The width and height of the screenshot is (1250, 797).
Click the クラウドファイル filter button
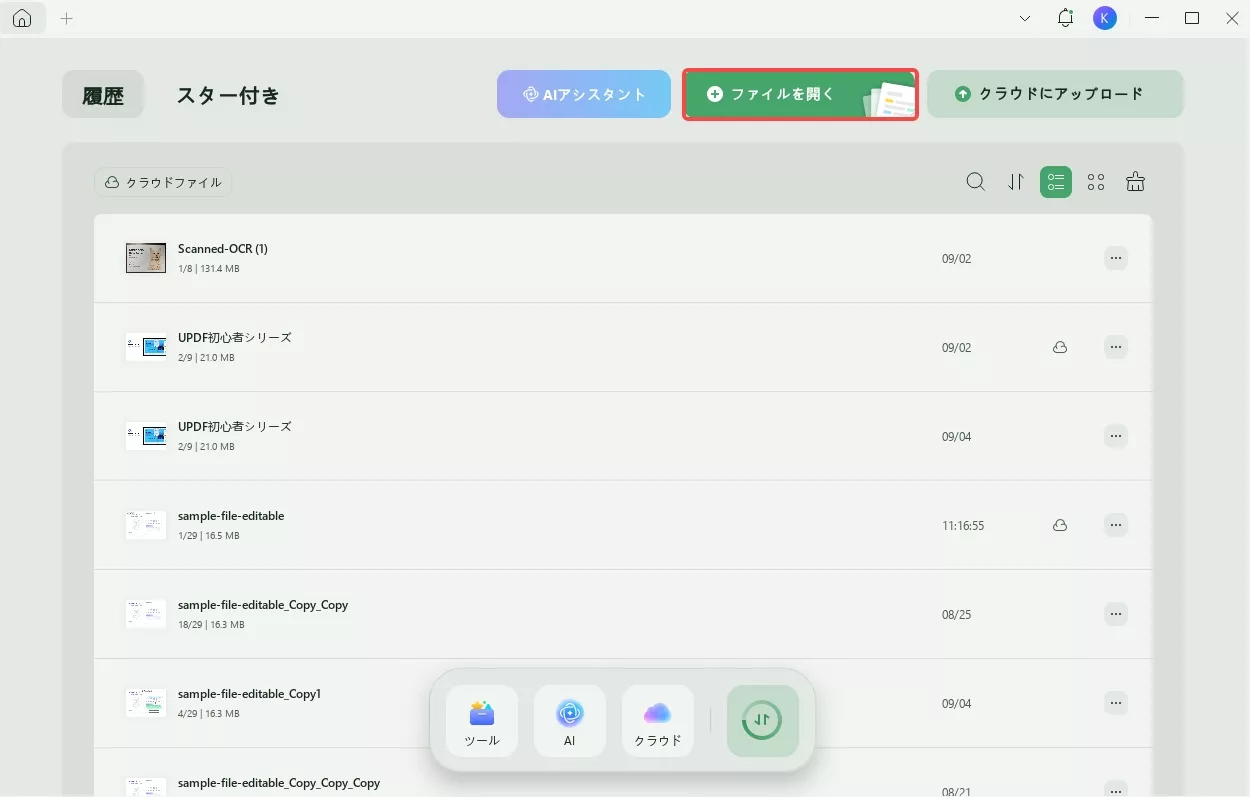(x=163, y=183)
